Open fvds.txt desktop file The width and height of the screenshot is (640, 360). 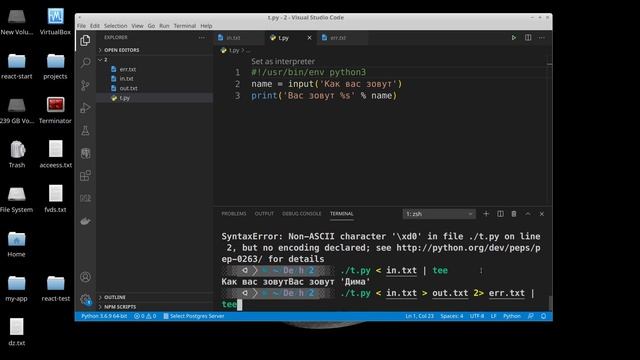(55, 199)
